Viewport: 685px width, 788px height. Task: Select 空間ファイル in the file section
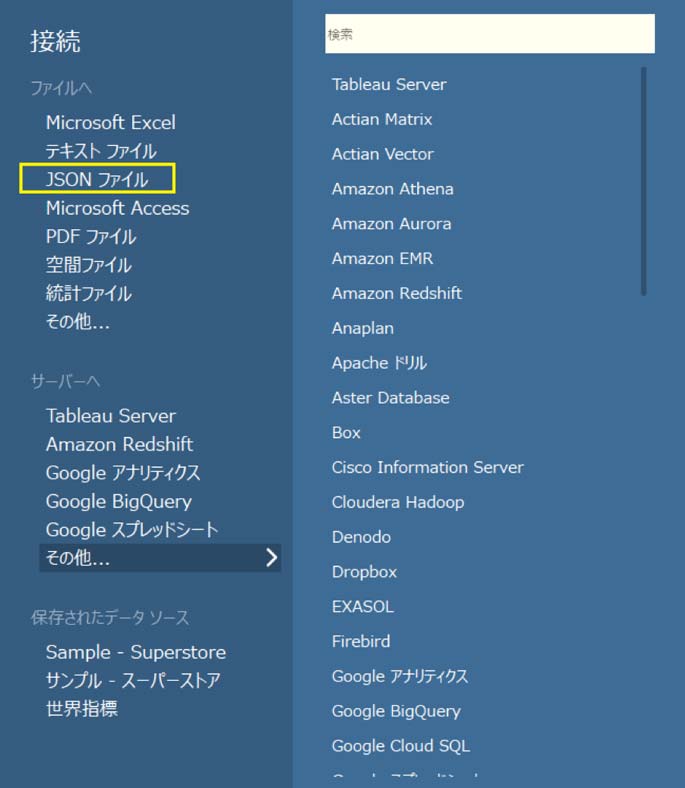pos(89,265)
